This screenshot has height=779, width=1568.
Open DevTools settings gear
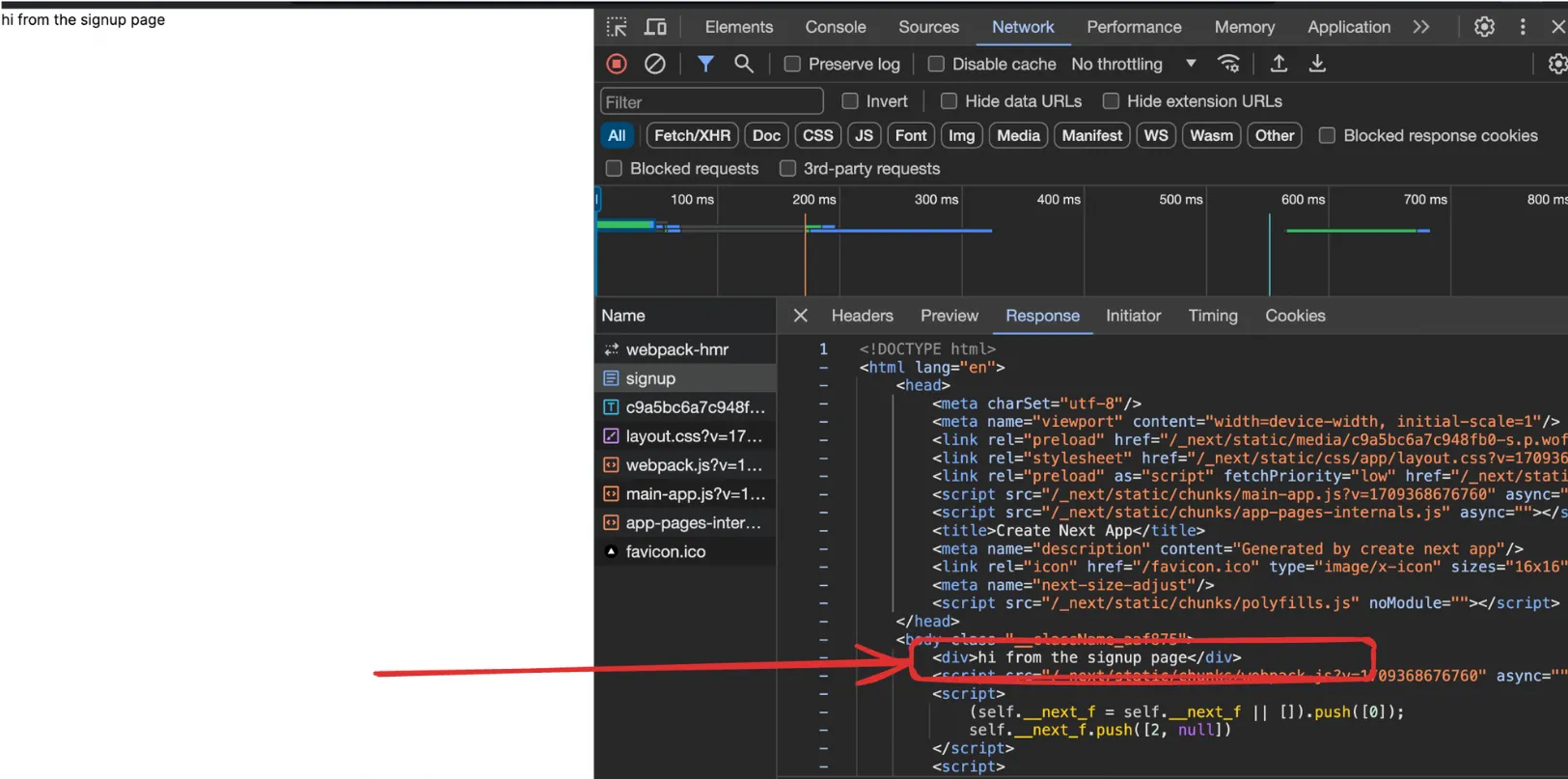[1484, 27]
